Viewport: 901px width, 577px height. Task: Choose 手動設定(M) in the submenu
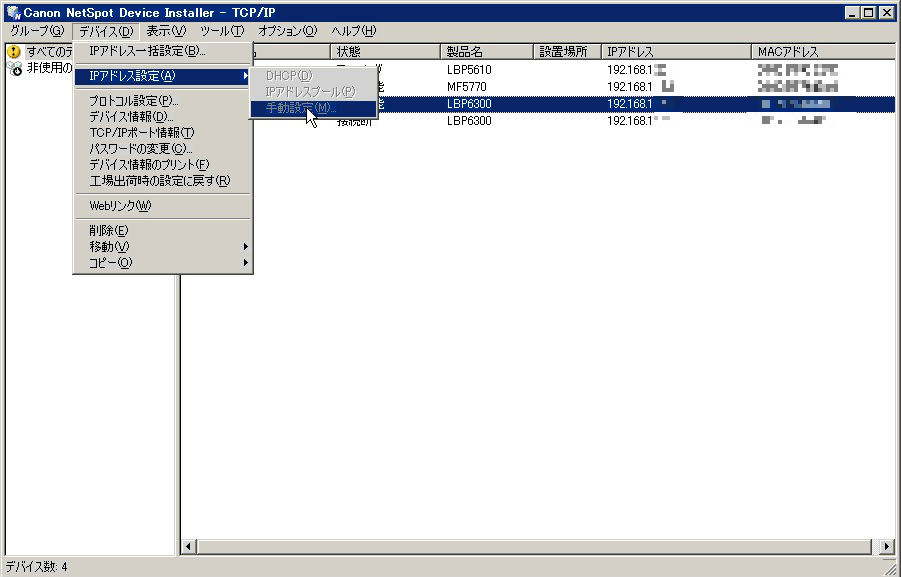pos(313,108)
